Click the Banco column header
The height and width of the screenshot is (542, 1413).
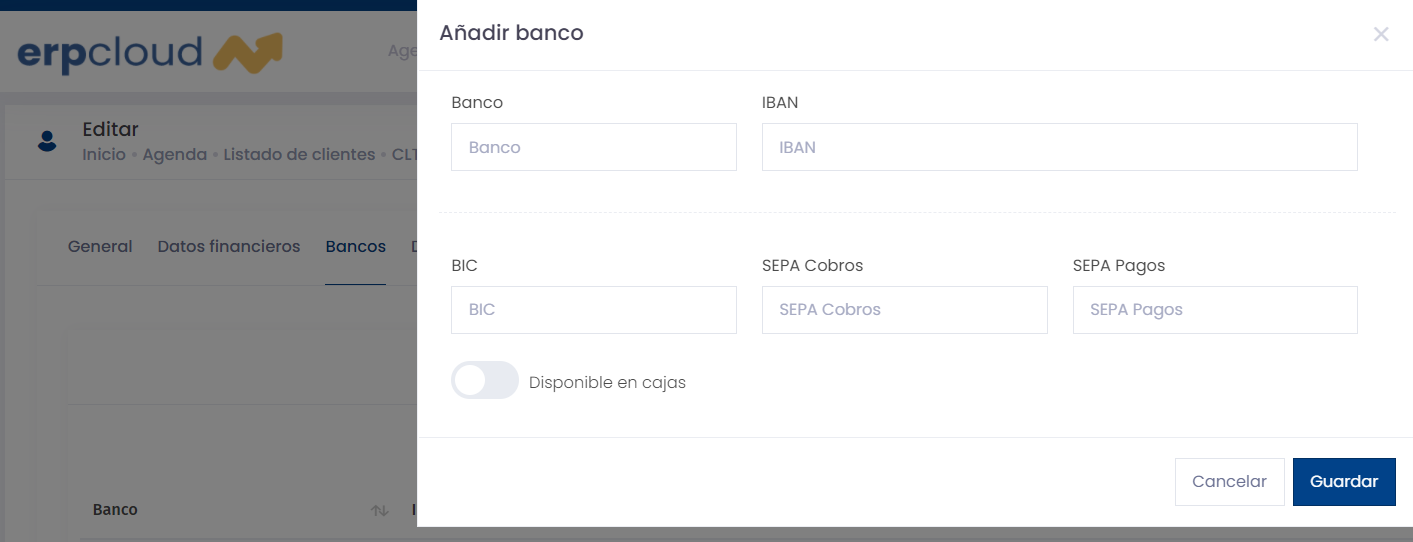point(115,510)
